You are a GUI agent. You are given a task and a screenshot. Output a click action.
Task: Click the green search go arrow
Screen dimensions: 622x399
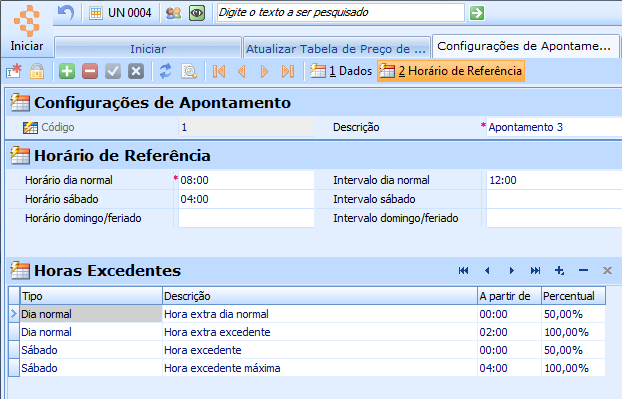pyautogui.click(x=477, y=13)
